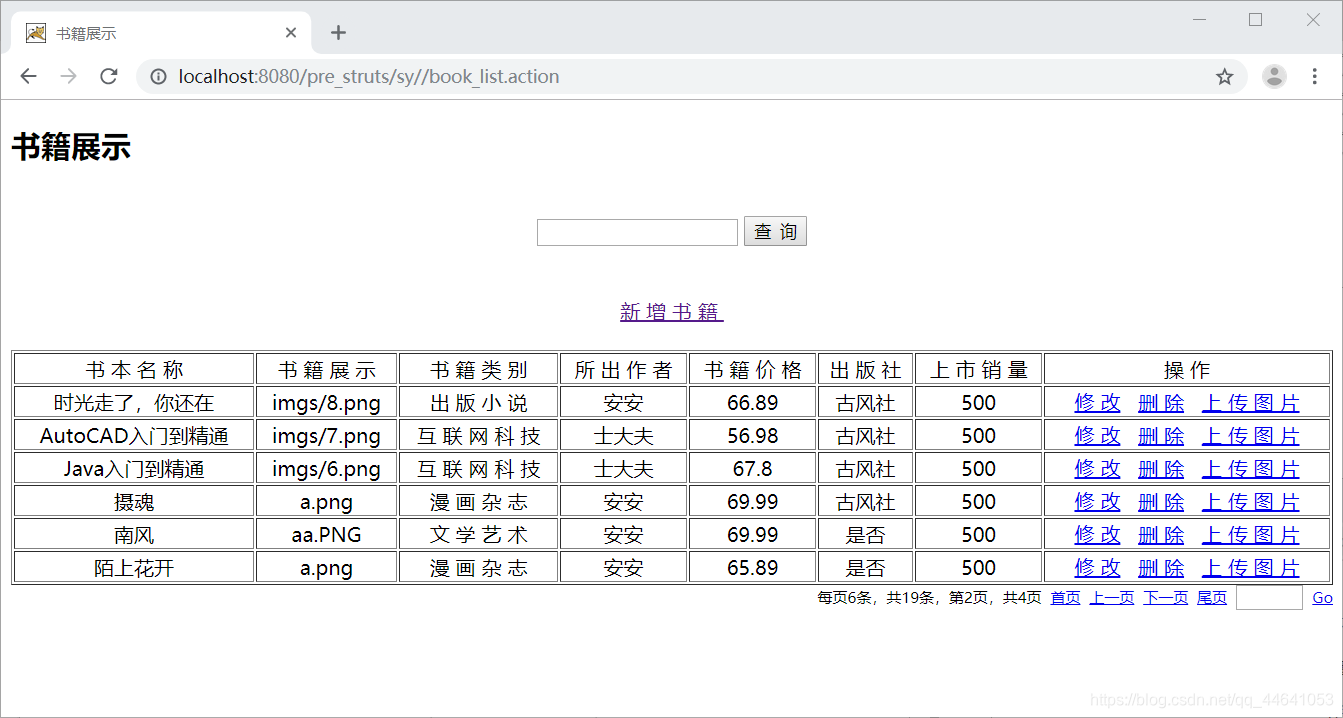Click the 书本名称 column header

135,370
